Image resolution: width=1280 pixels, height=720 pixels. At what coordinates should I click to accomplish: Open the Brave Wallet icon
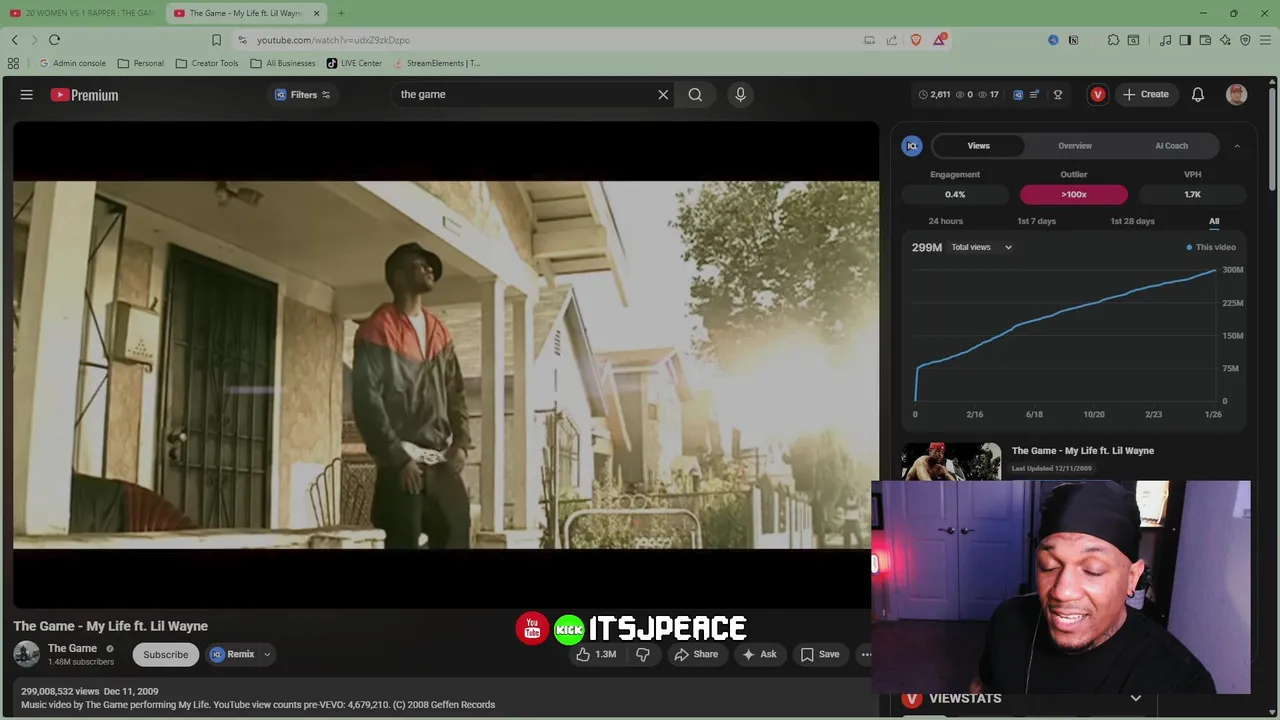[1205, 40]
